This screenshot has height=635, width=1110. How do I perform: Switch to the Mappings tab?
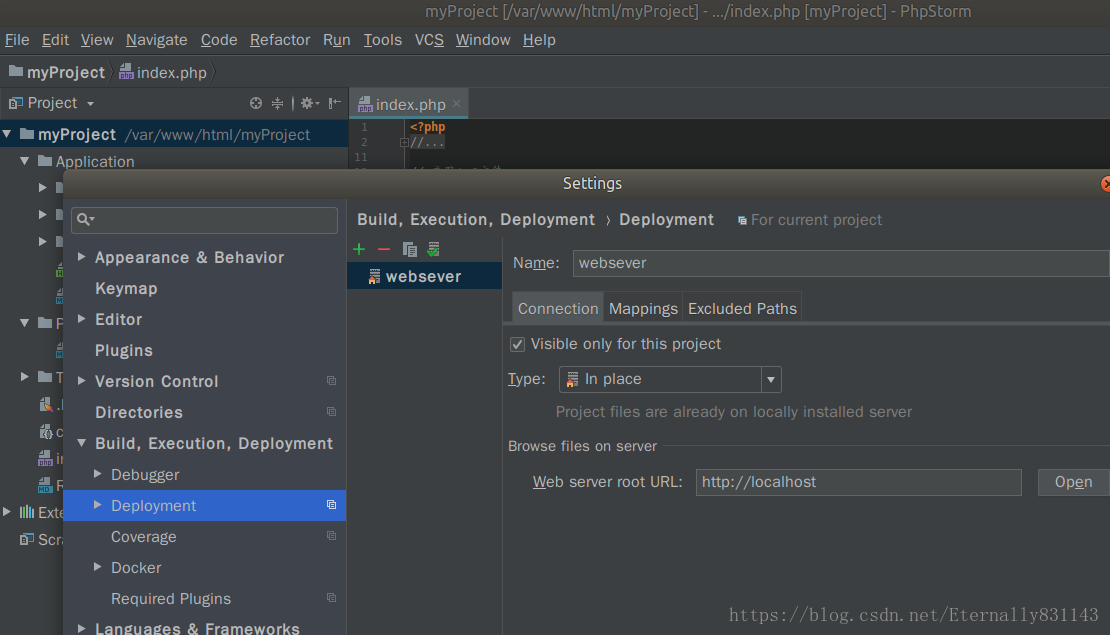point(643,308)
